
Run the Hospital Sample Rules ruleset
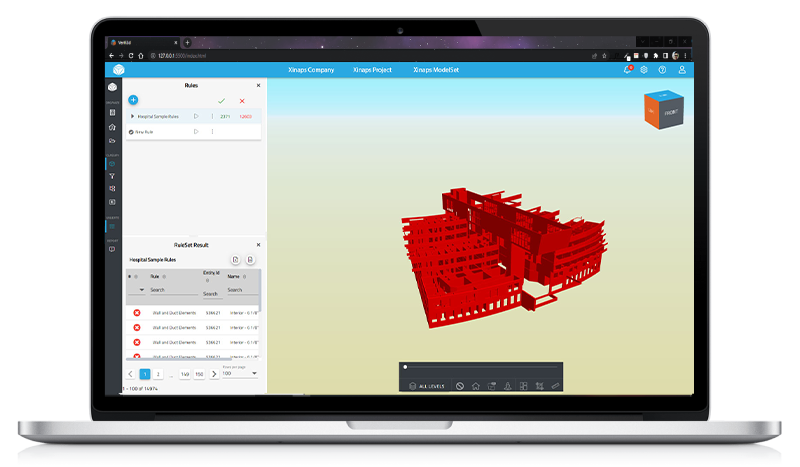pos(196,116)
